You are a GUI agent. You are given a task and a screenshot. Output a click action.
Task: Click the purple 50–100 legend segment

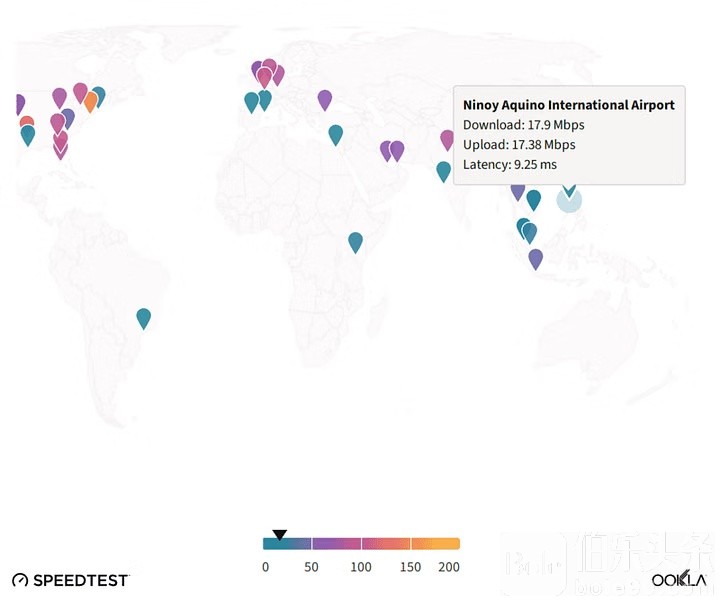[x=336, y=544]
